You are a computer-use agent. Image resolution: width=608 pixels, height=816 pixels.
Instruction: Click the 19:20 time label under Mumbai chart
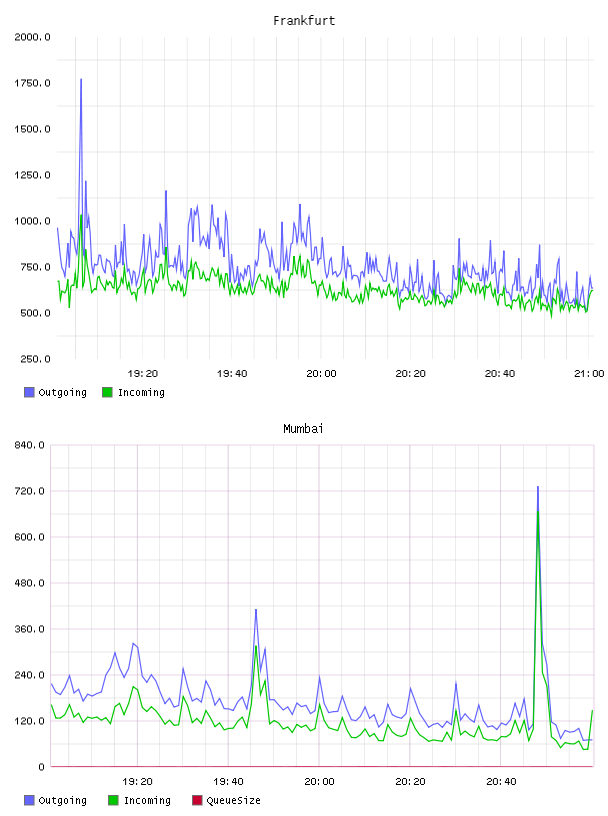[x=137, y=782]
